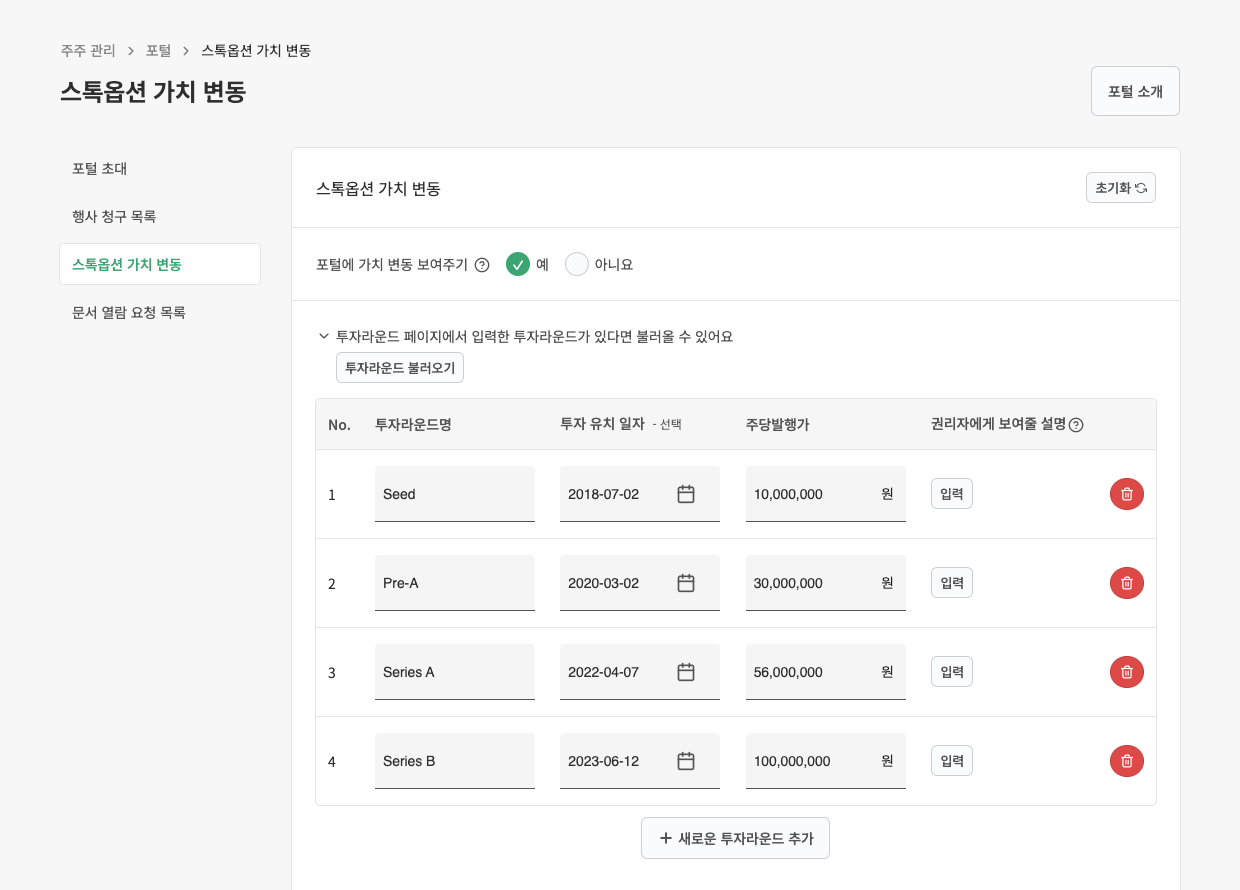Click the reset icon on the 초기화 button
Image resolution: width=1240 pixels, height=890 pixels.
click(1141, 187)
